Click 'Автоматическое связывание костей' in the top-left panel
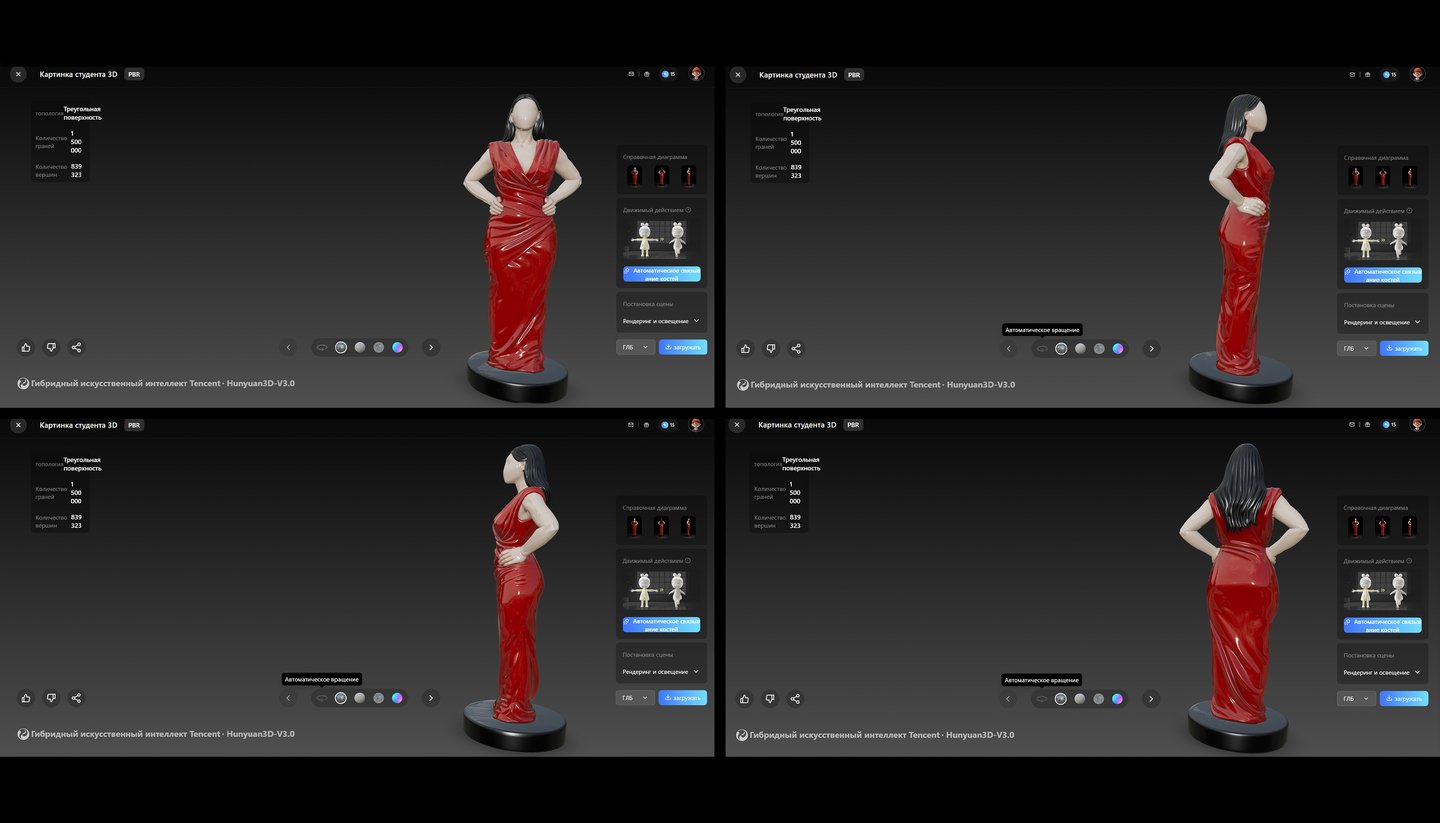 pos(661,274)
